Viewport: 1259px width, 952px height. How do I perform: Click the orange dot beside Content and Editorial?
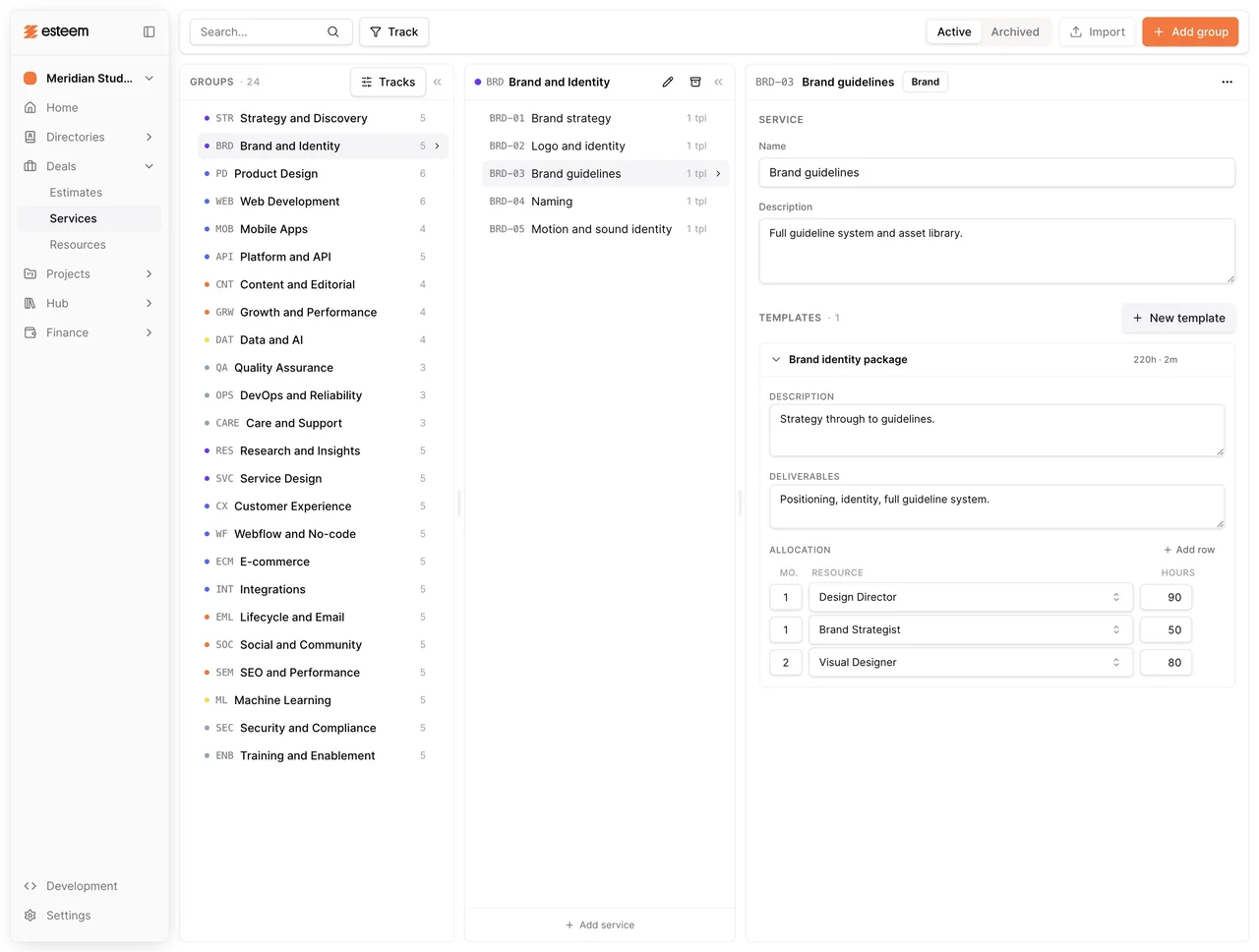[207, 284]
